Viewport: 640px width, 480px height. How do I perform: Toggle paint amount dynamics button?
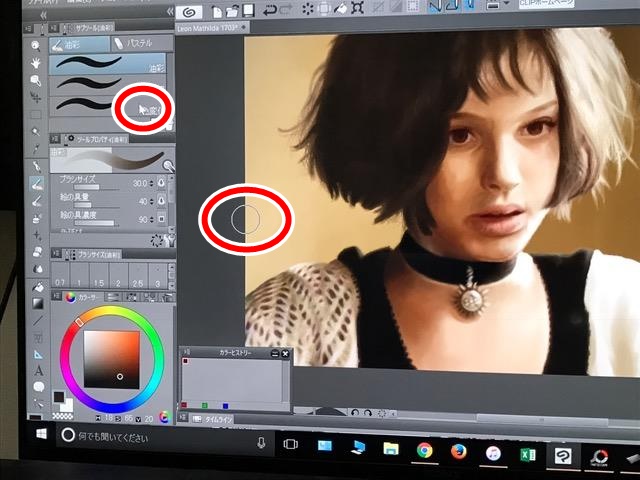click(x=161, y=201)
